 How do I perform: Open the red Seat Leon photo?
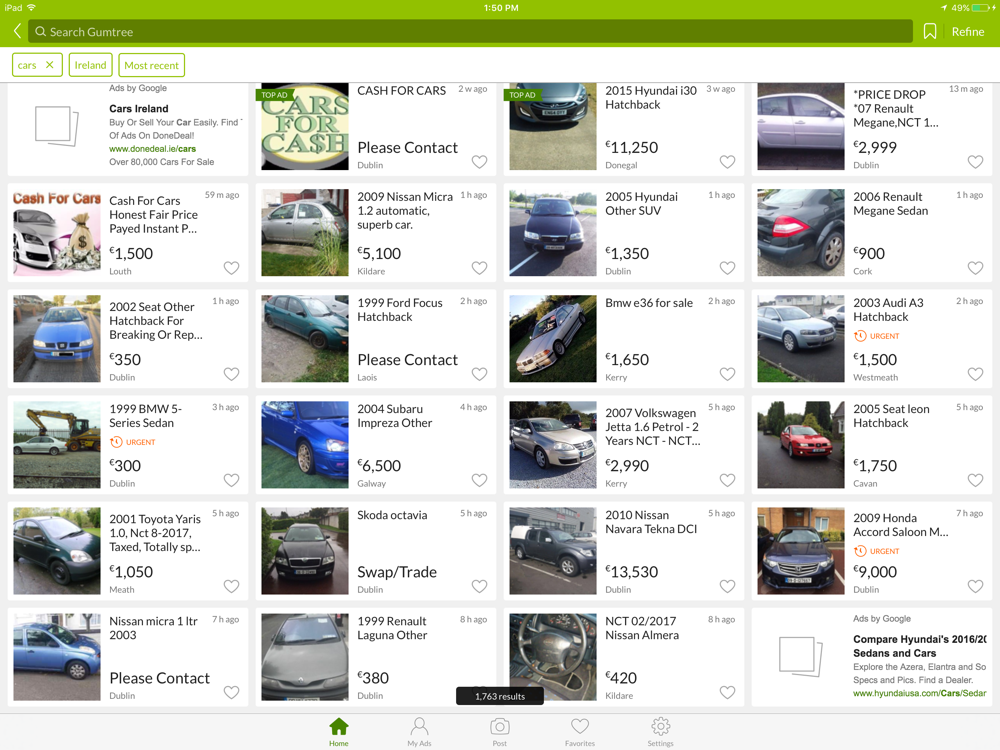(x=800, y=445)
